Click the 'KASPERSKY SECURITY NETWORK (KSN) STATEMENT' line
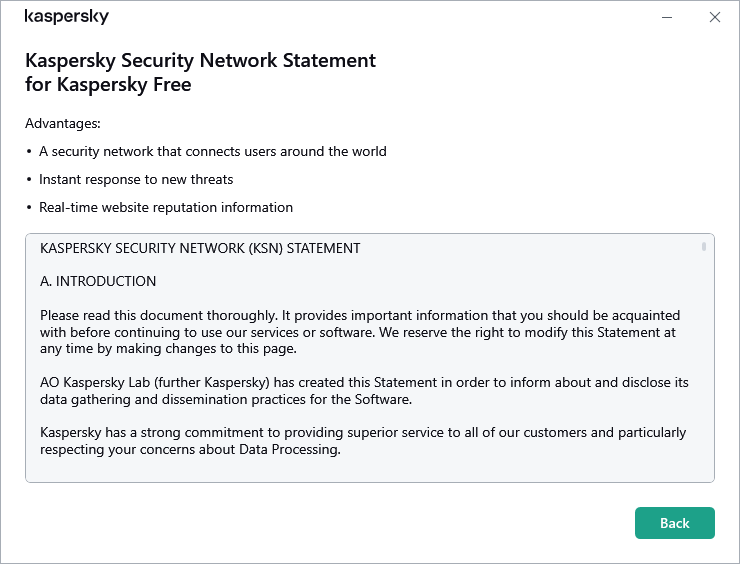This screenshot has height=564, width=740. point(200,248)
